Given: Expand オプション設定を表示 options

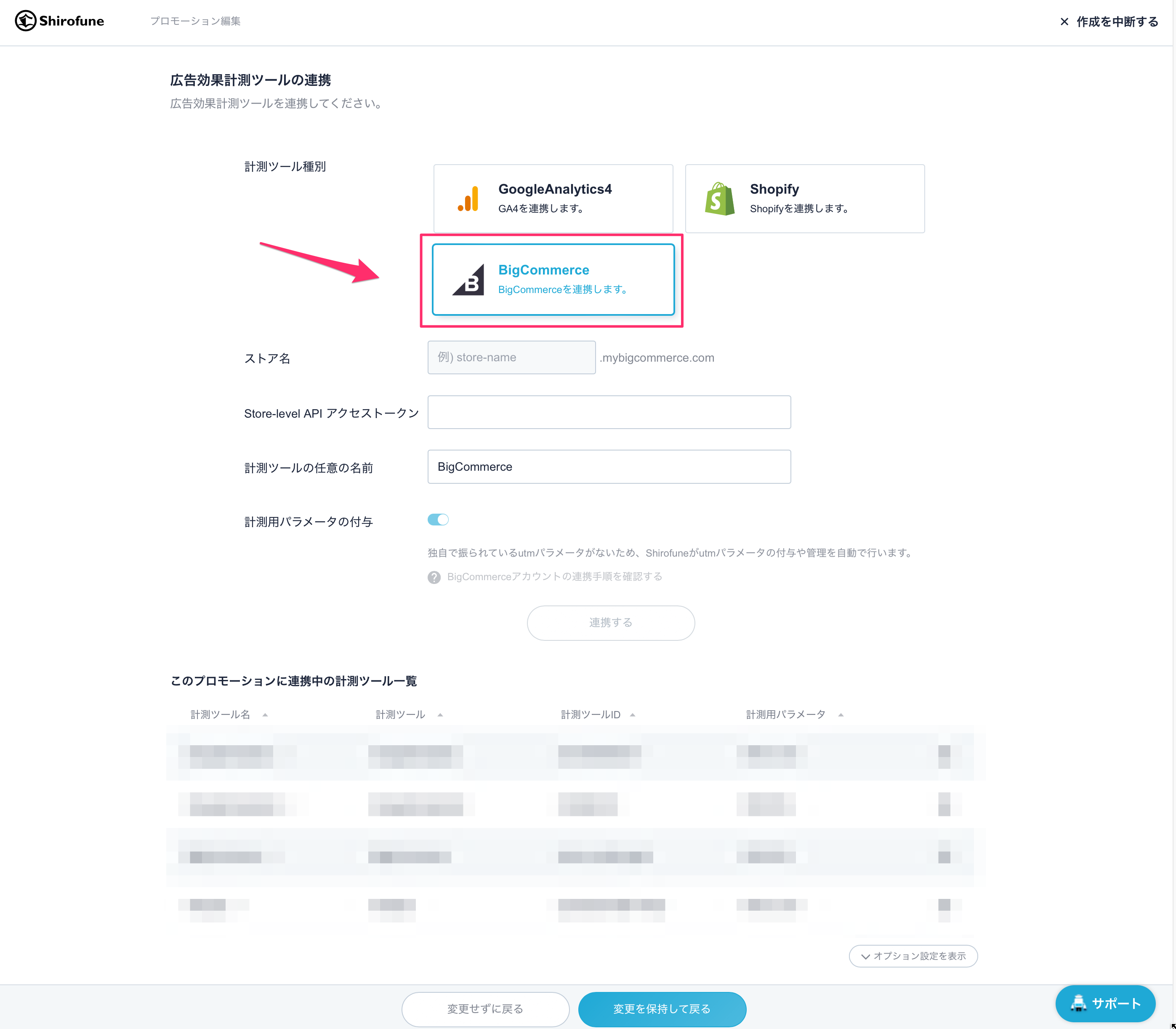Looking at the screenshot, I should (913, 956).
